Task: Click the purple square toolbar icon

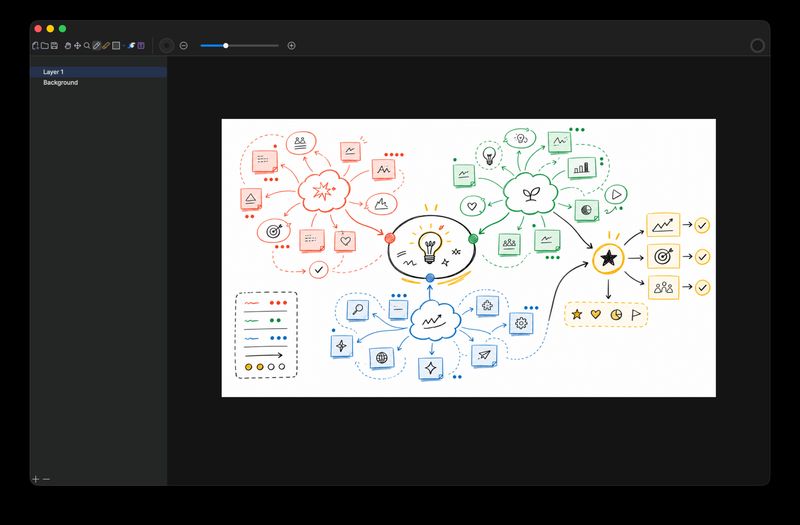Action: click(141, 45)
